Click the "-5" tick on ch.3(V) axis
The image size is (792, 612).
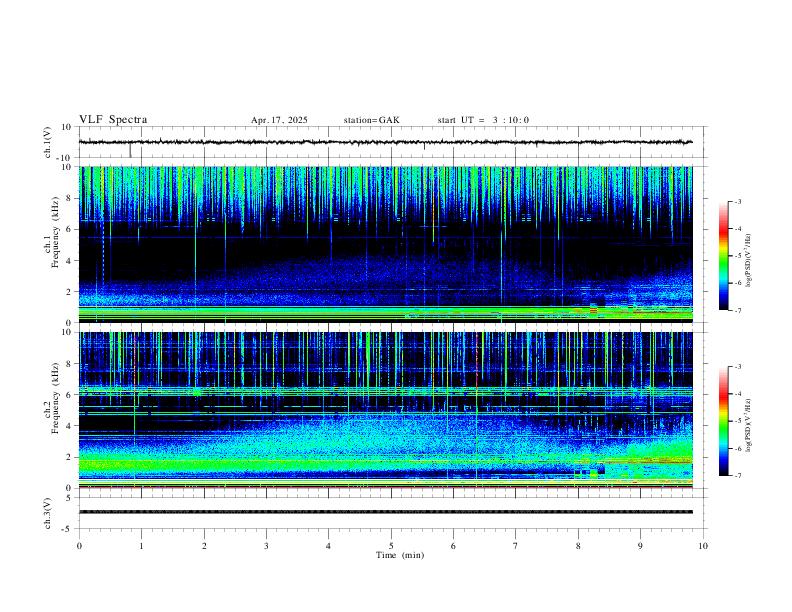coord(68,529)
